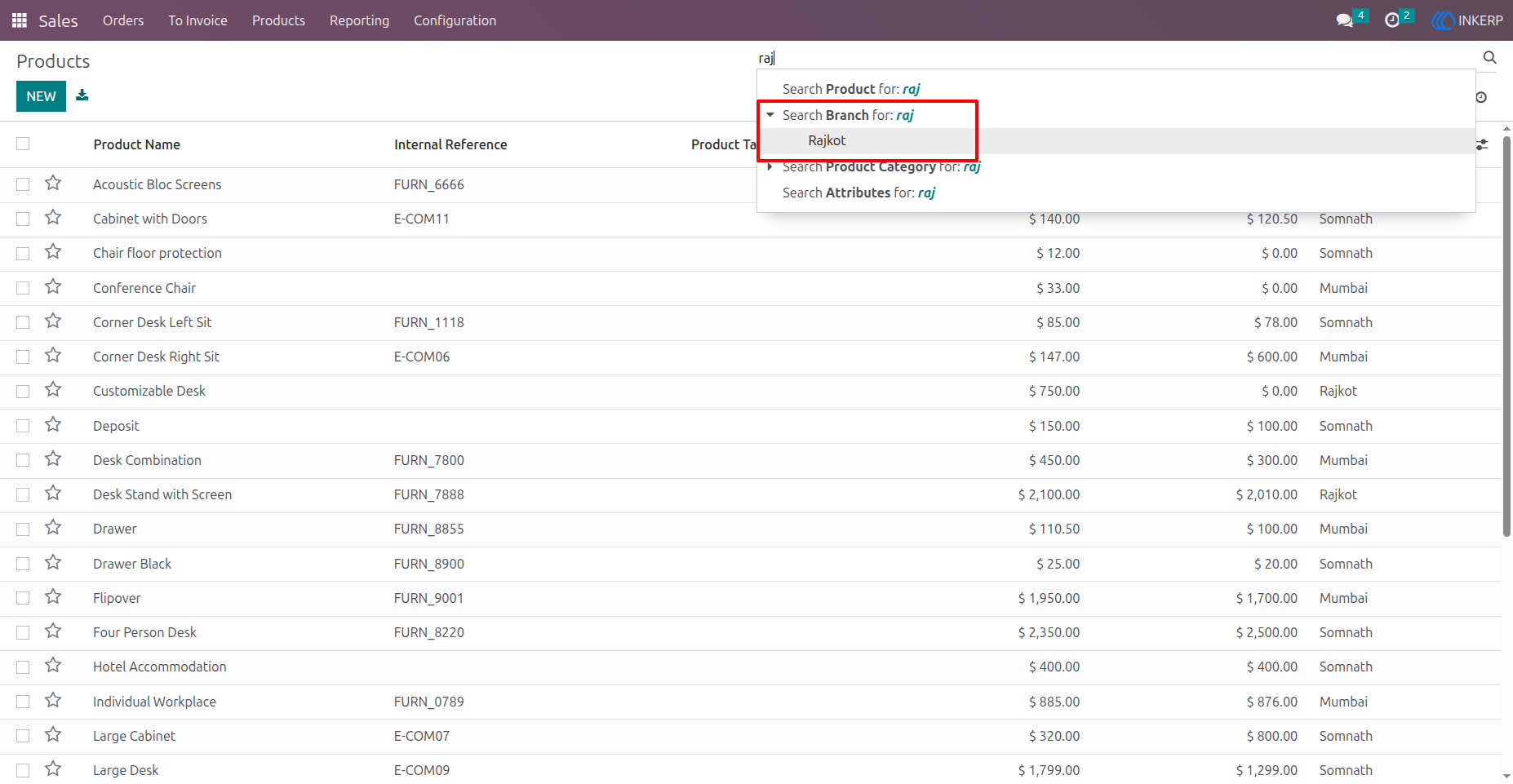
Task: Mark Large Desk as favorite
Action: point(53,769)
